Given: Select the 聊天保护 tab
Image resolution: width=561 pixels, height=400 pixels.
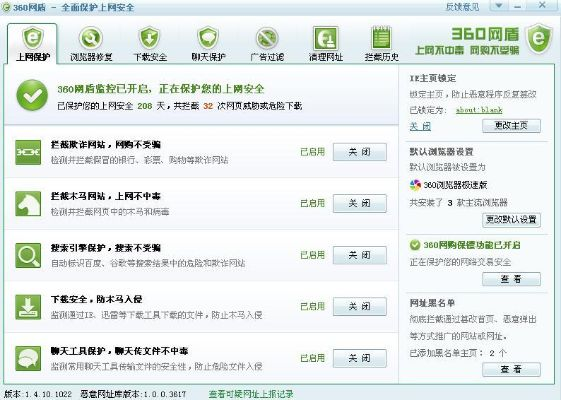Looking at the screenshot, I should point(208,44).
